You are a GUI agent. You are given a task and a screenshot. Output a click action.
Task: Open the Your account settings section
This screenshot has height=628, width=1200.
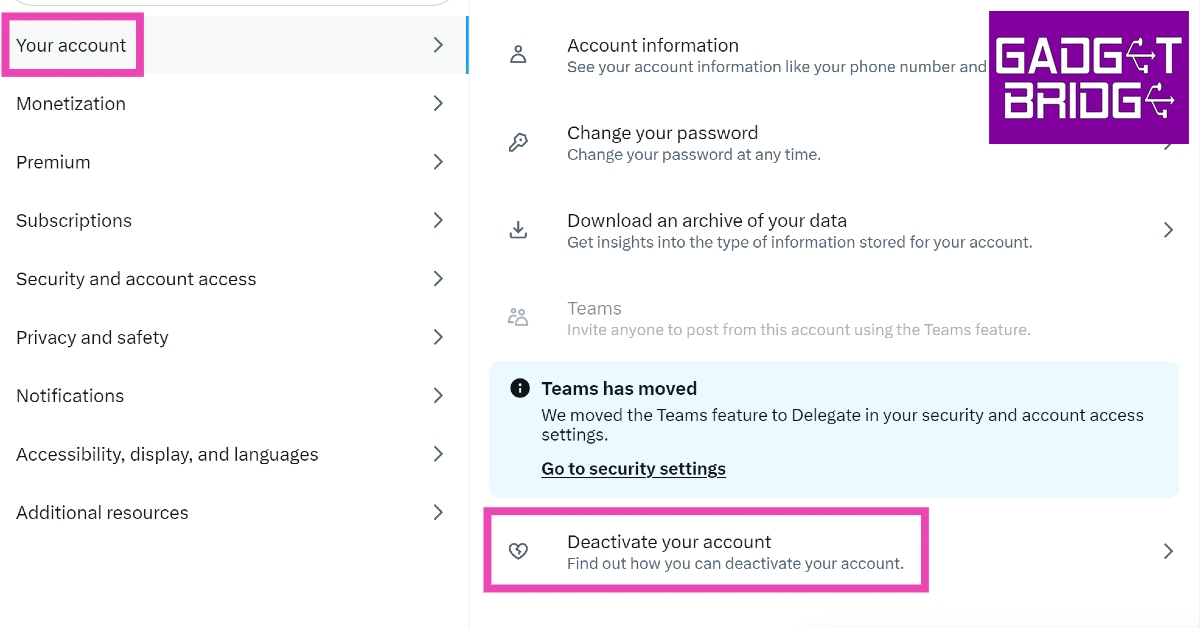click(71, 45)
